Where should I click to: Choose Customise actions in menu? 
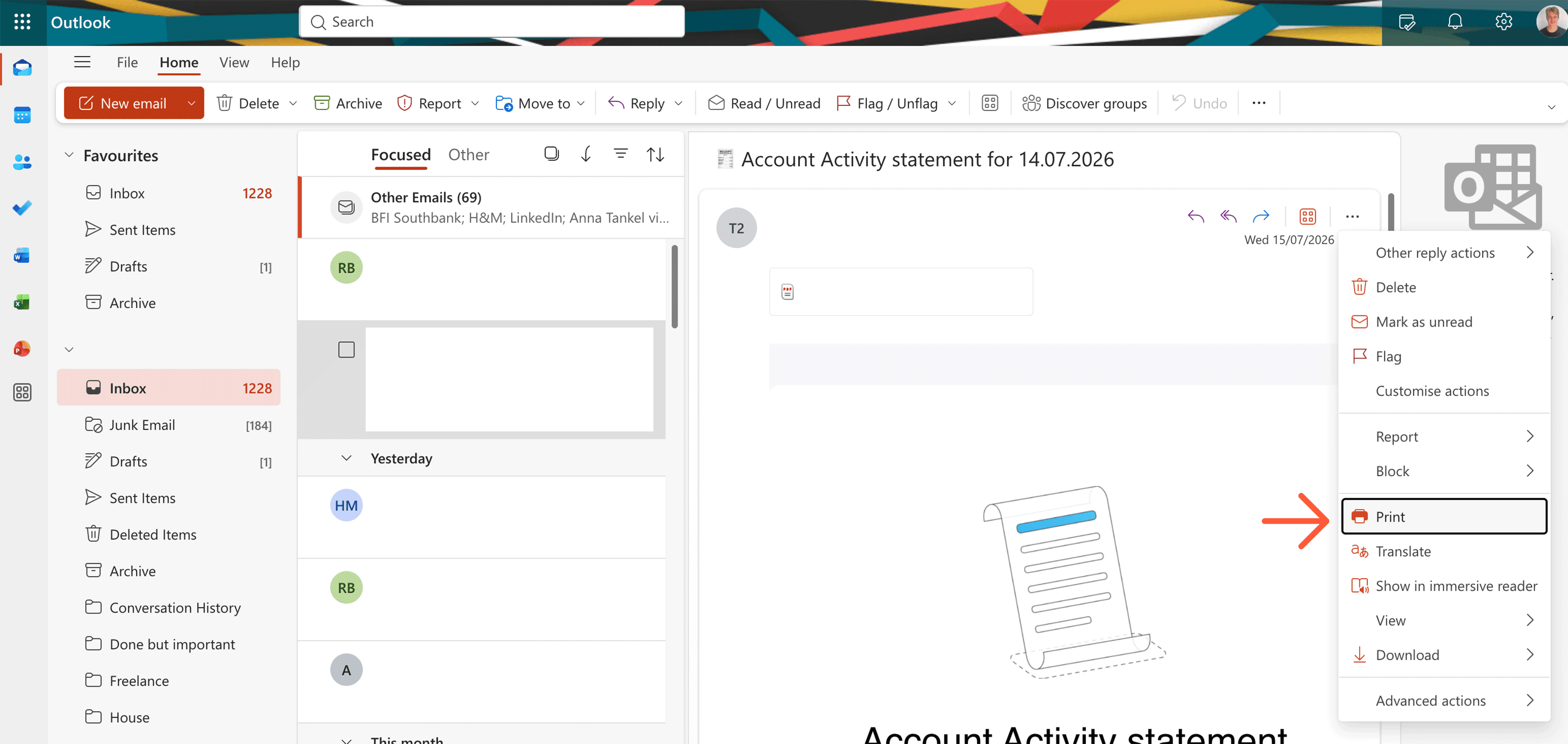pos(1444,390)
